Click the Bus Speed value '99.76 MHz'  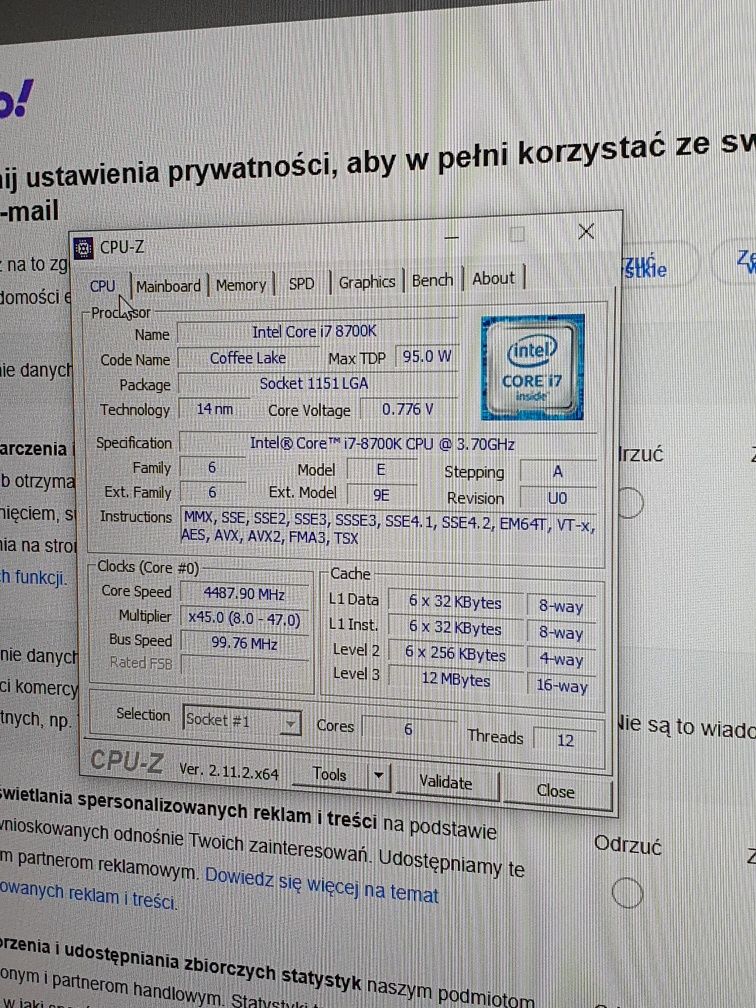(x=244, y=643)
